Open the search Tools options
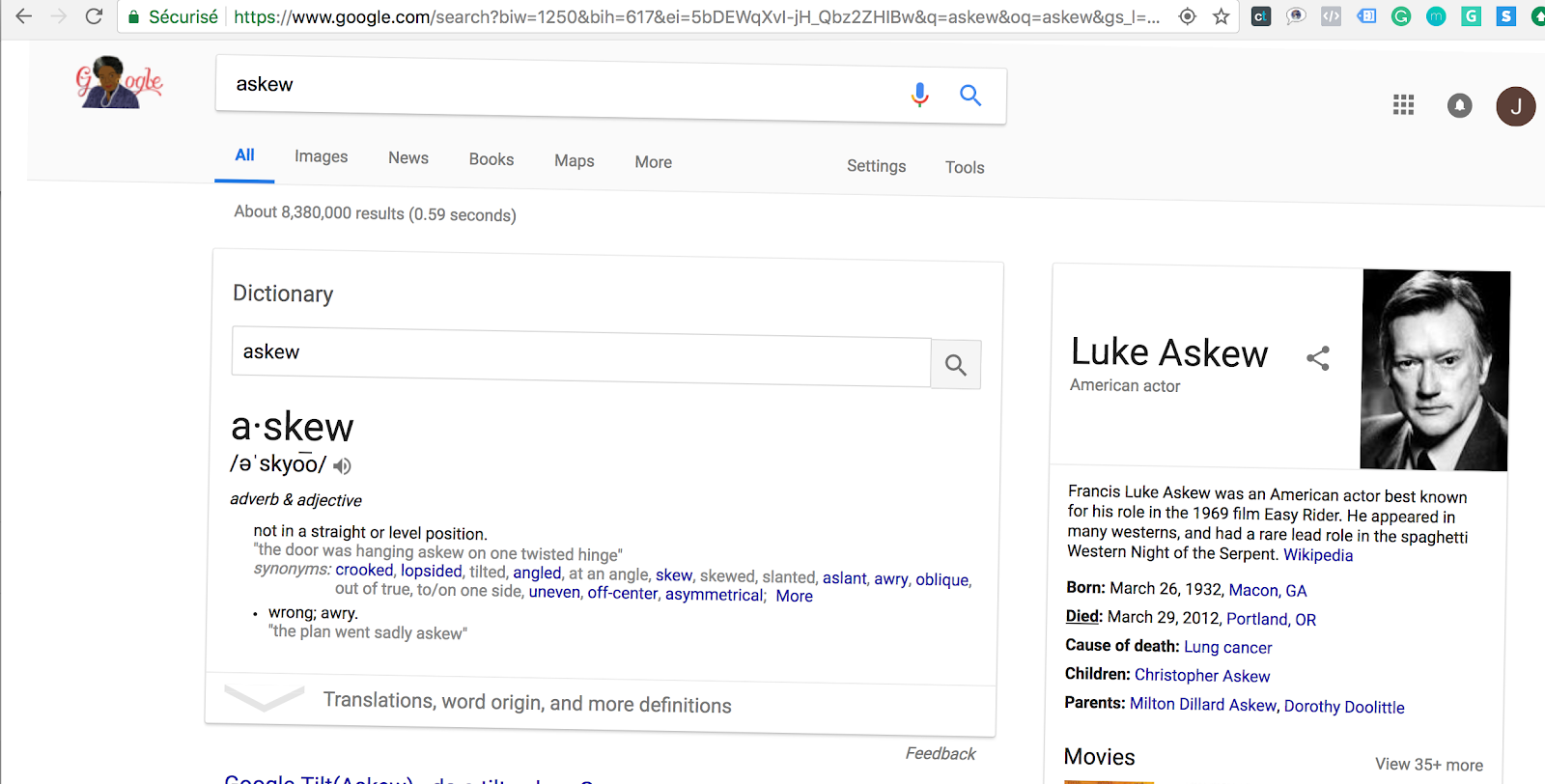Image resolution: width=1545 pixels, height=784 pixels. click(x=965, y=168)
